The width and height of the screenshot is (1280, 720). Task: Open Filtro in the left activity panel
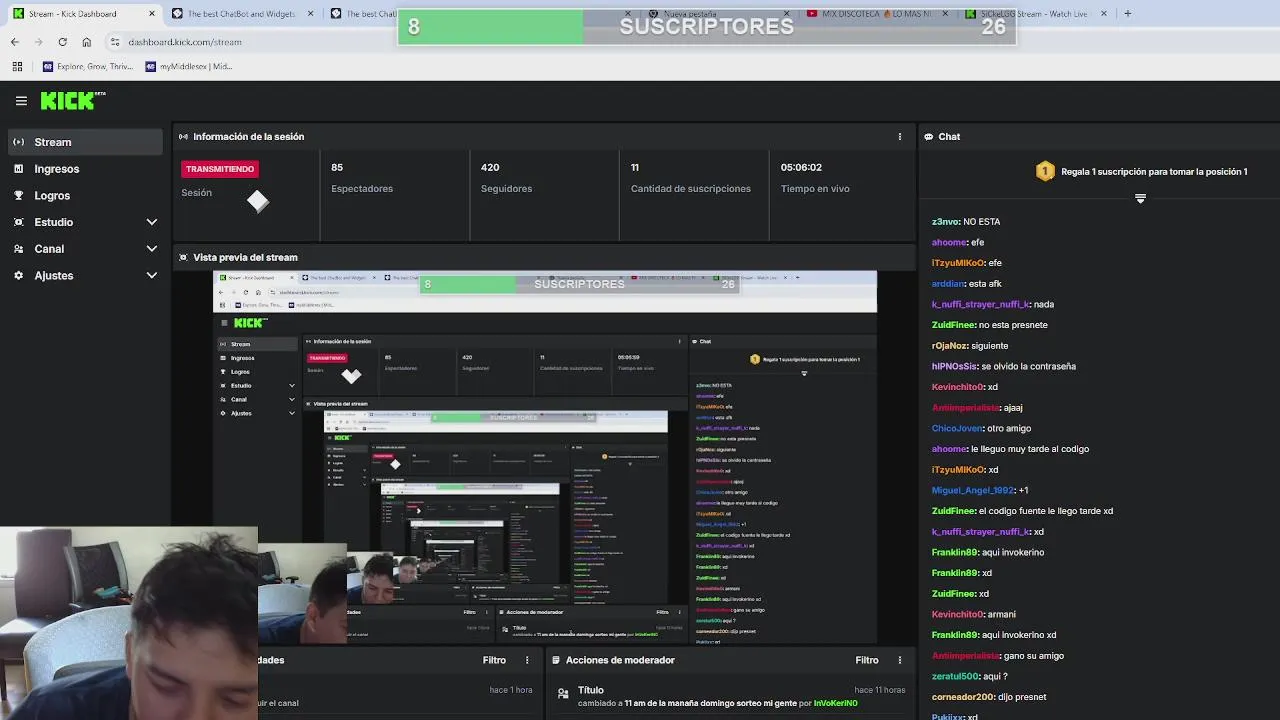(x=494, y=660)
